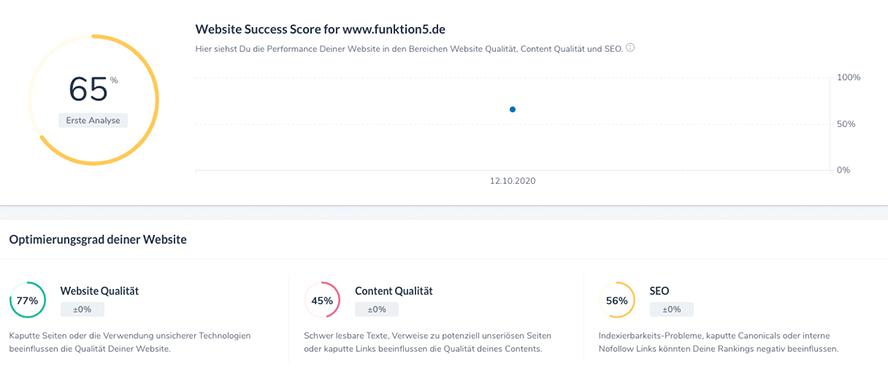
Task: Click the Indexierbarkeits-Probleme description text
Action: coord(718,342)
